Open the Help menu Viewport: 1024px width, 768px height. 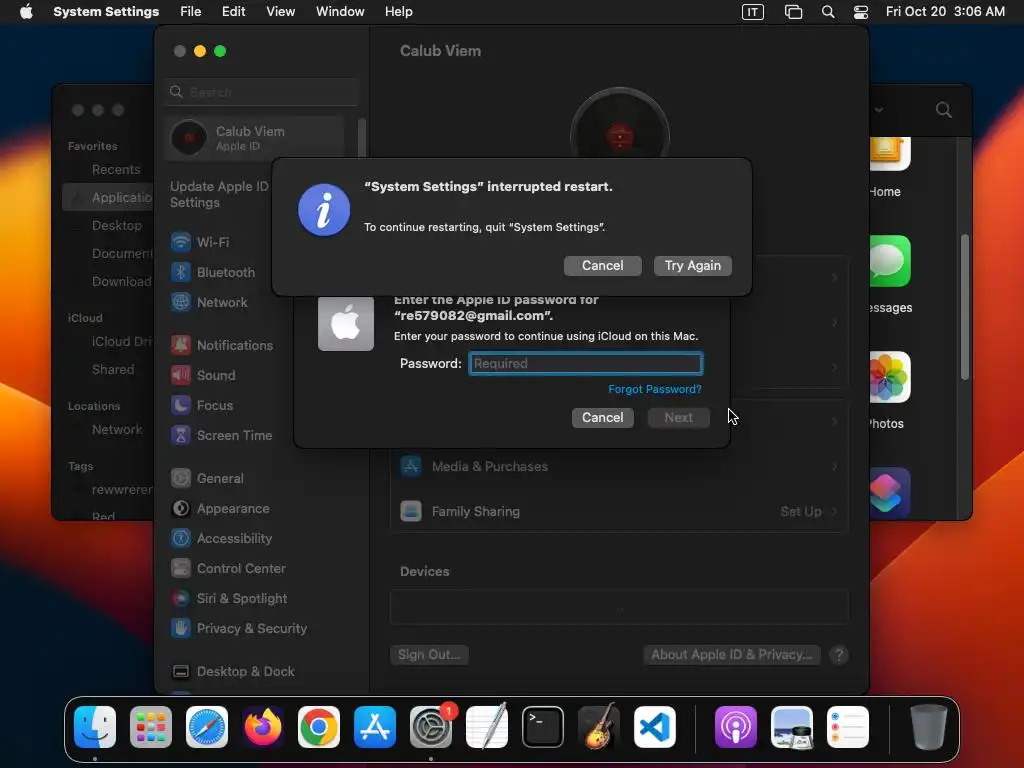398,12
